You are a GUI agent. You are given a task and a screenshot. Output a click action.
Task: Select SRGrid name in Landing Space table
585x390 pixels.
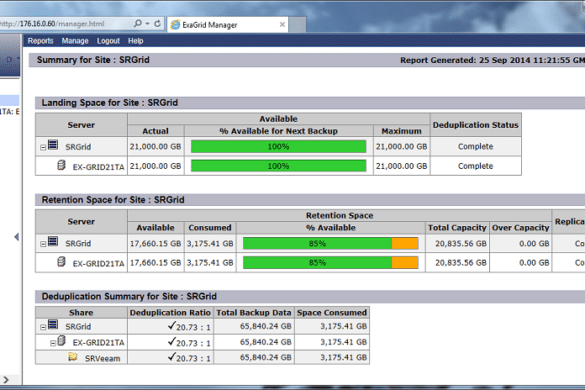(78, 147)
